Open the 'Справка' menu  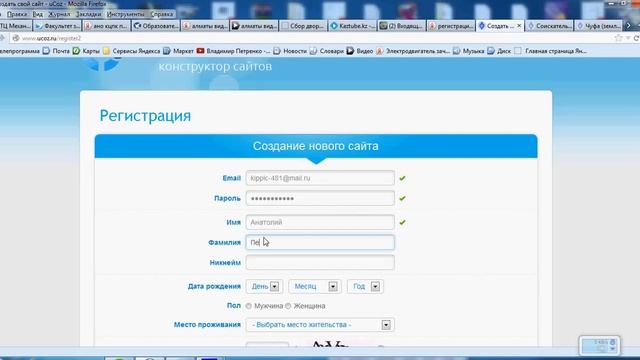click(x=162, y=14)
